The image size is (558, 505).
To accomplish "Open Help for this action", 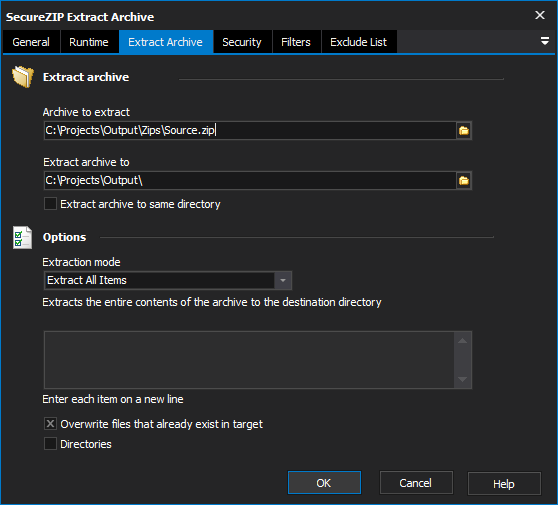I will 504,484.
